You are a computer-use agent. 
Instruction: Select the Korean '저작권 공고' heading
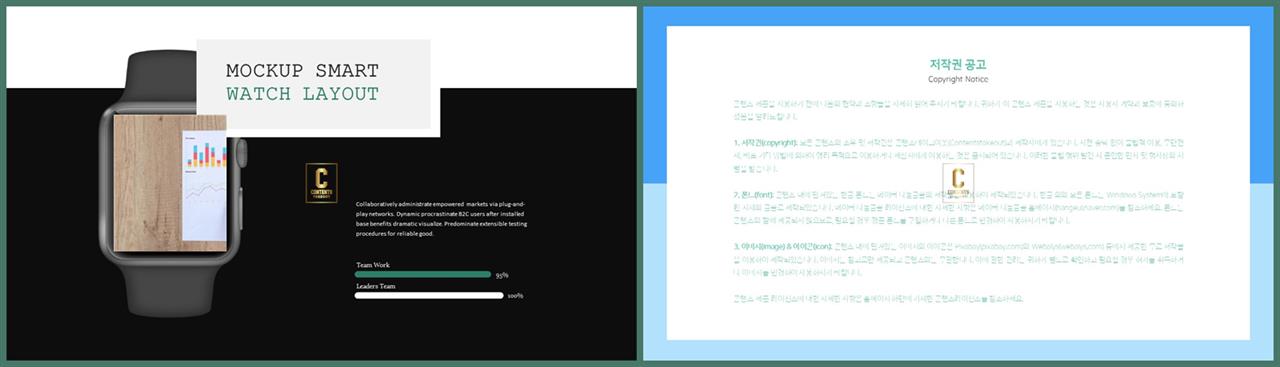coord(958,64)
